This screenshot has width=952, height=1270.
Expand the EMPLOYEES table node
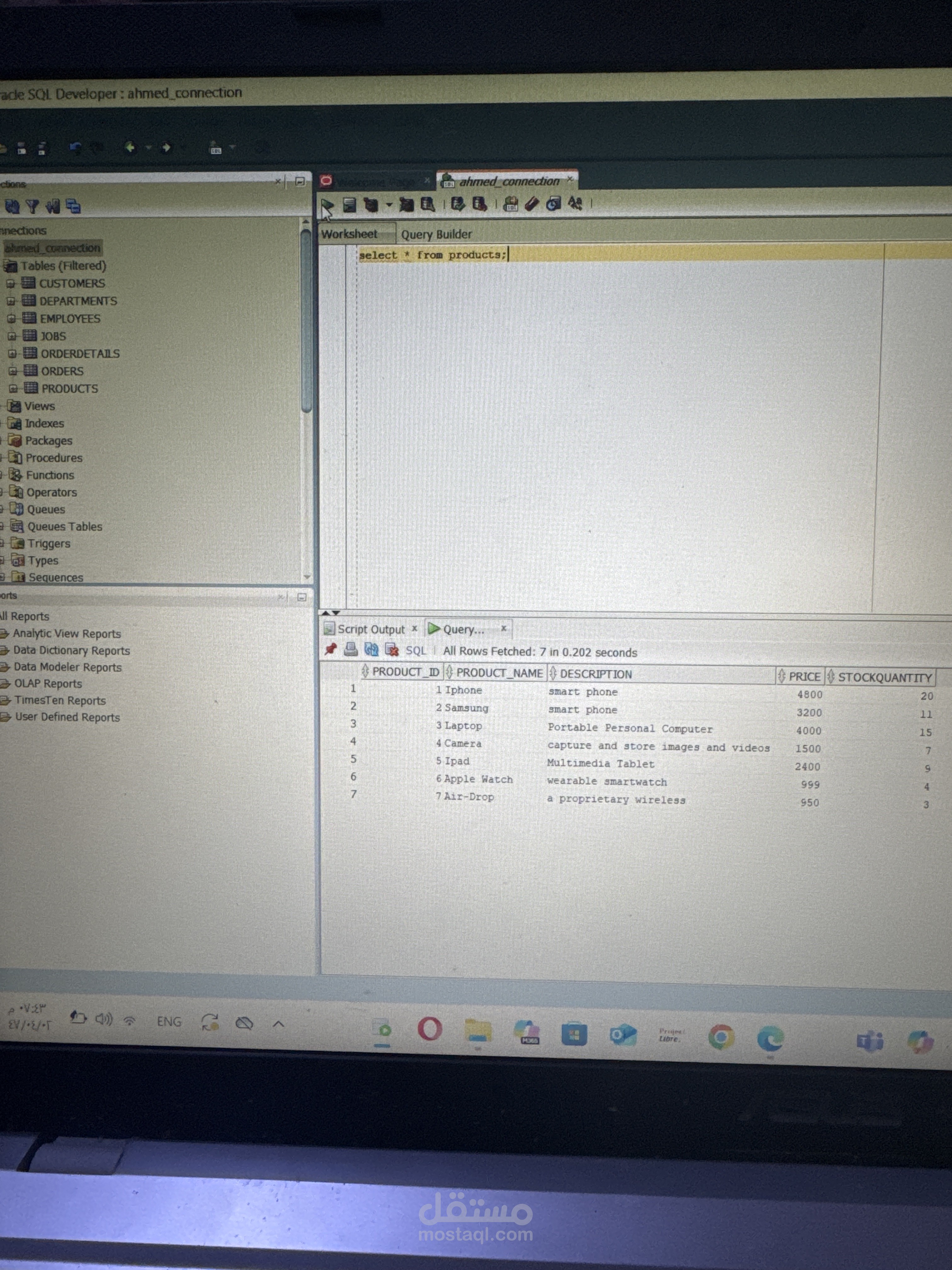11,319
